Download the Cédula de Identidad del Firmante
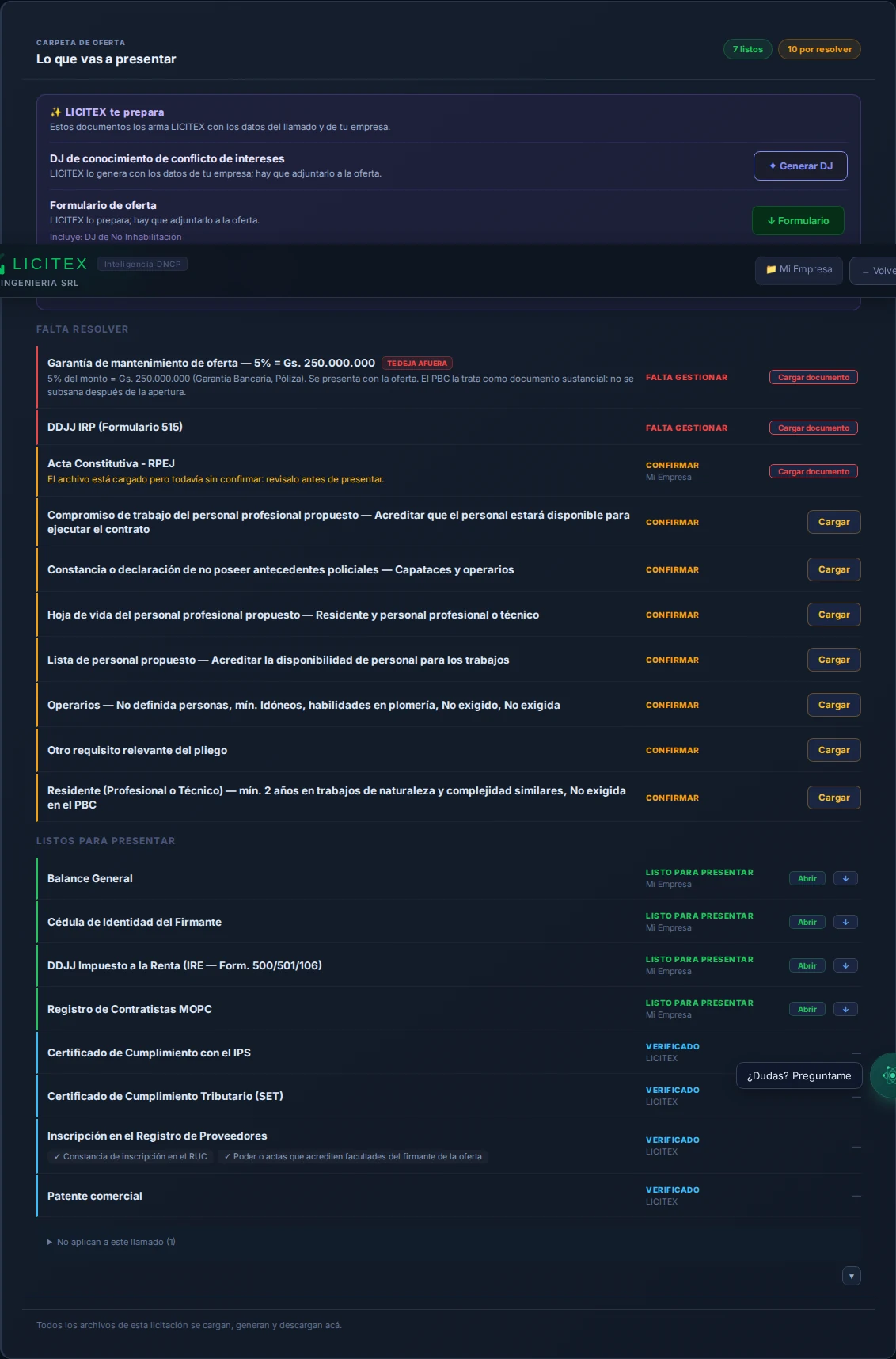 coord(845,922)
